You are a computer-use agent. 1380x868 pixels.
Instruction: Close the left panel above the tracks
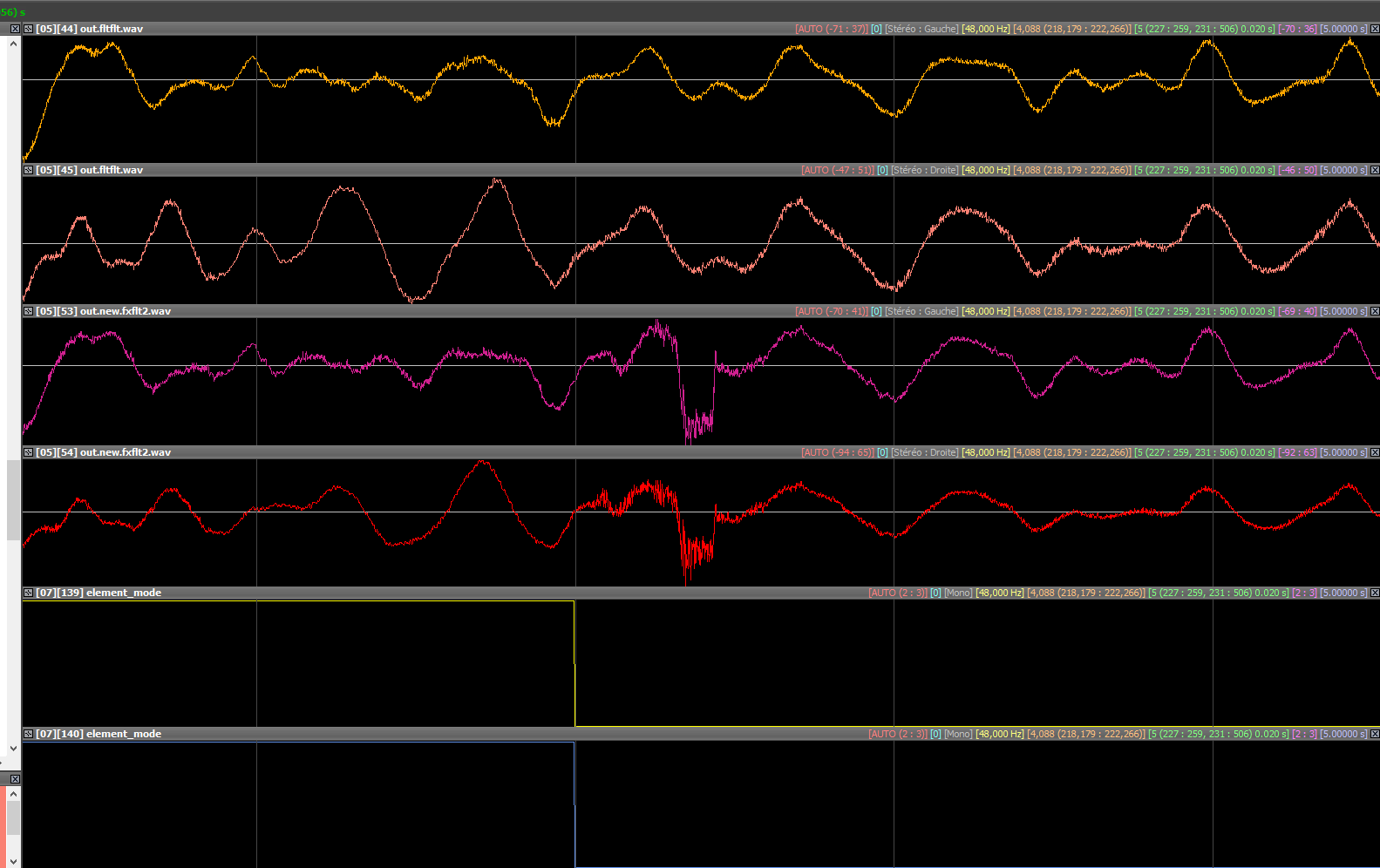click(15, 29)
